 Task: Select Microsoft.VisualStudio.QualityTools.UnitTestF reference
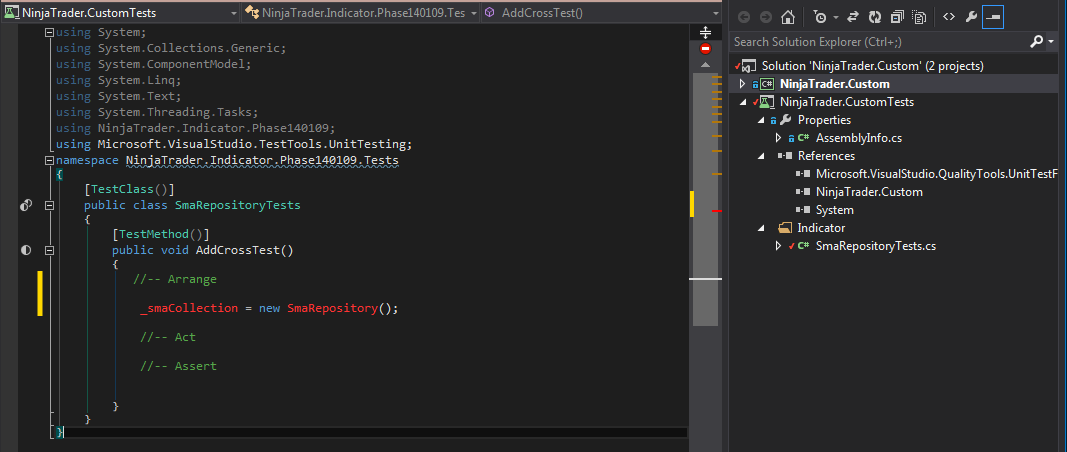pyautogui.click(x=937, y=174)
